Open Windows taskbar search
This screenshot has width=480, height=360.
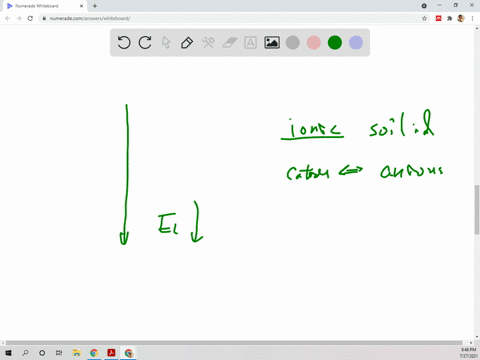pos(25,353)
